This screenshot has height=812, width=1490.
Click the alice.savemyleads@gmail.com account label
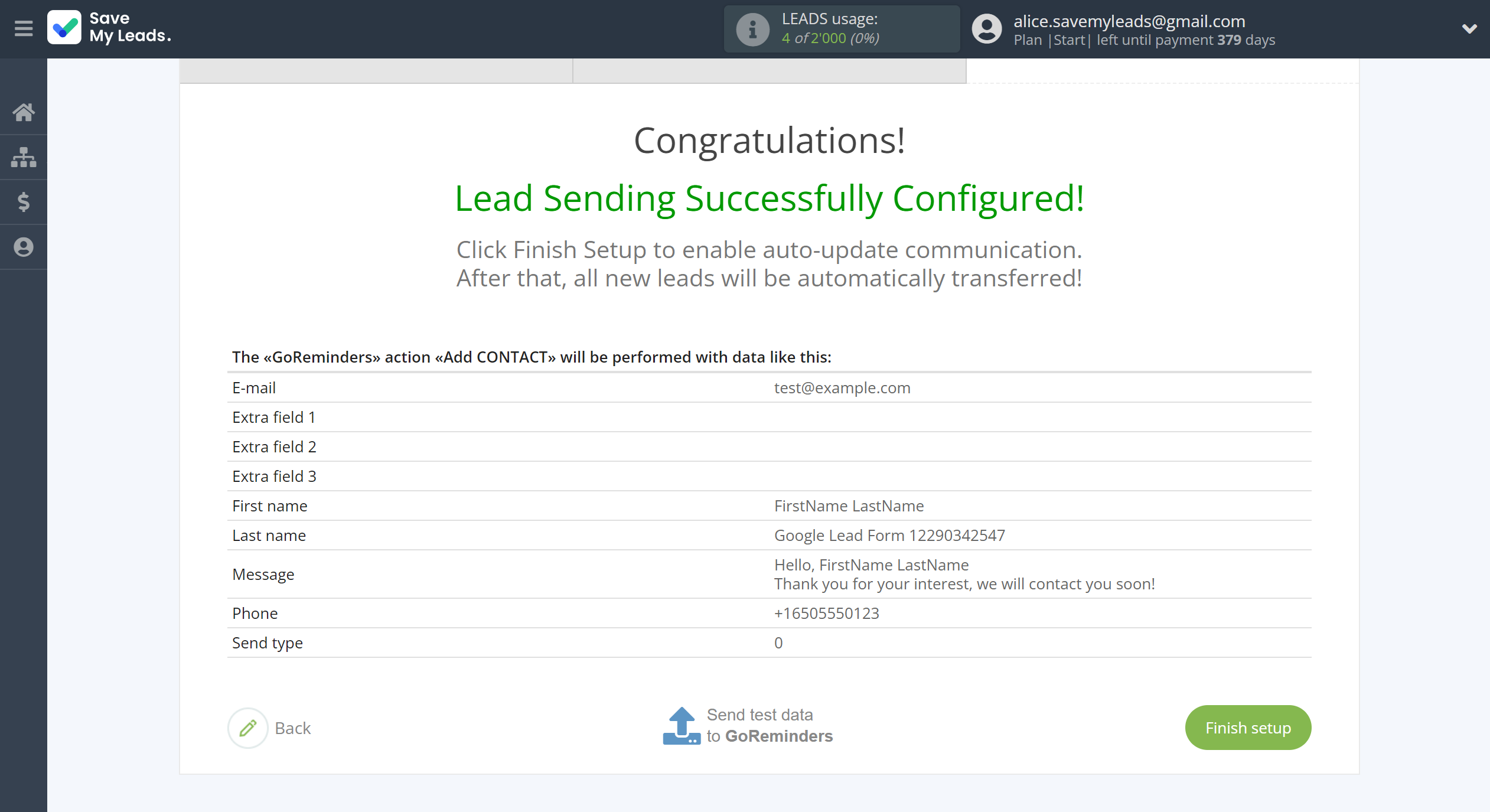coord(1131,20)
